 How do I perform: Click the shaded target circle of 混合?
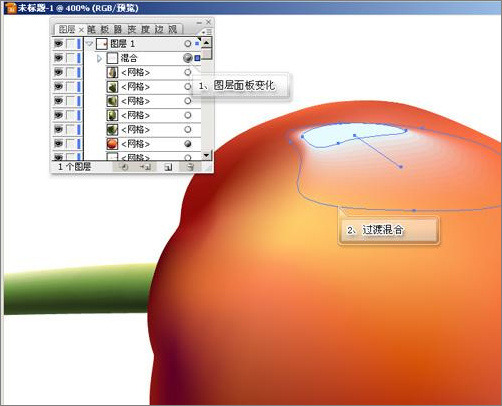point(188,58)
